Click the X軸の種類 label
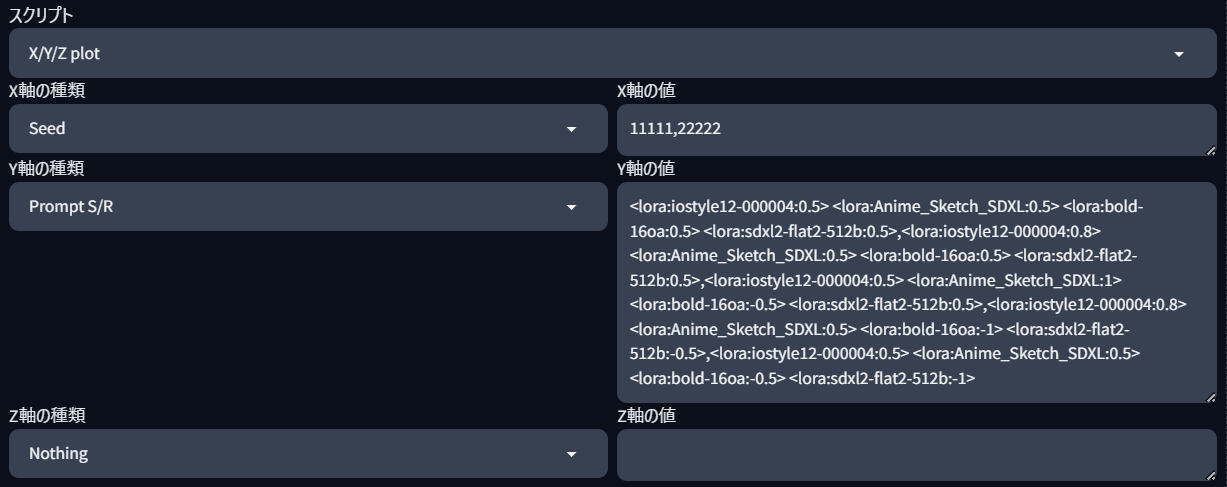Screen dimensions: 1227x487 click(x=46, y=91)
